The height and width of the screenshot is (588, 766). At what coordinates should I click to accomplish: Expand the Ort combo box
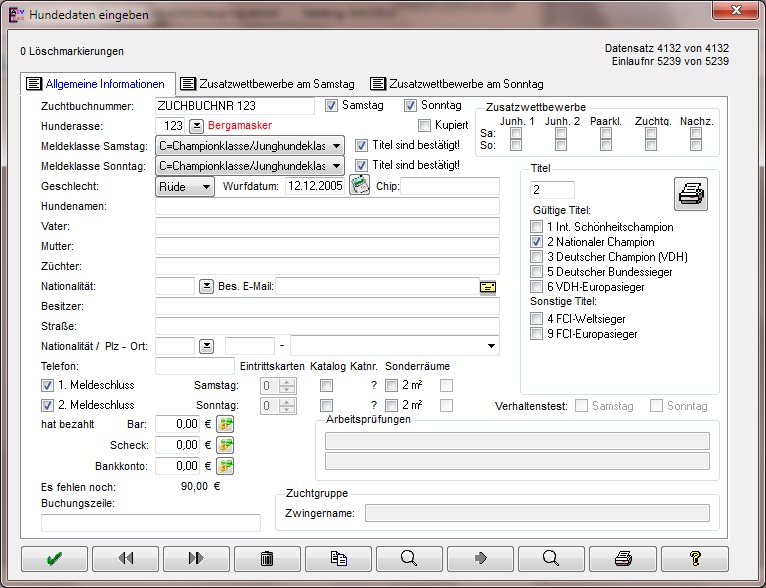coord(491,346)
